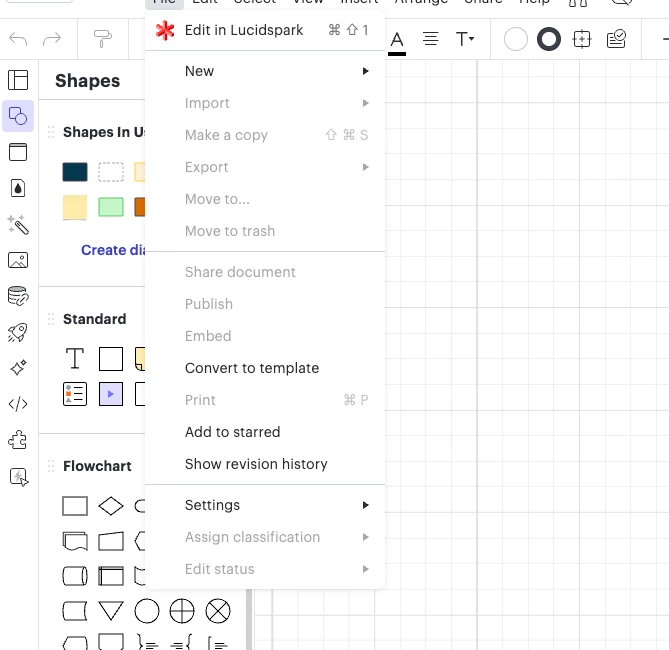Expand the Settings submenu
The height and width of the screenshot is (650, 669).
tap(265, 505)
